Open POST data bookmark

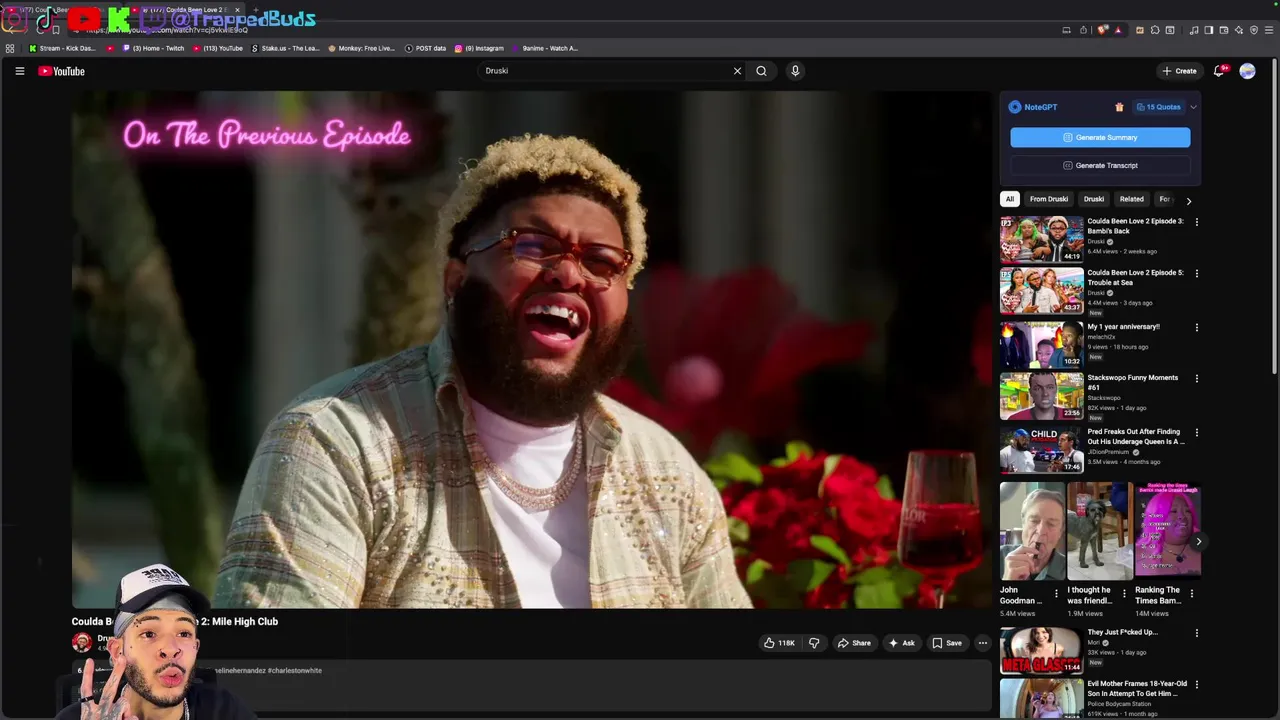[425, 48]
